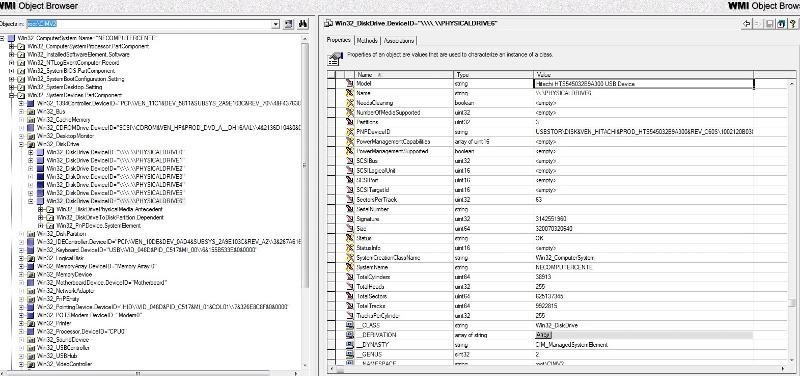Click the folder icon of Win32_Bus node

[x=31, y=112]
